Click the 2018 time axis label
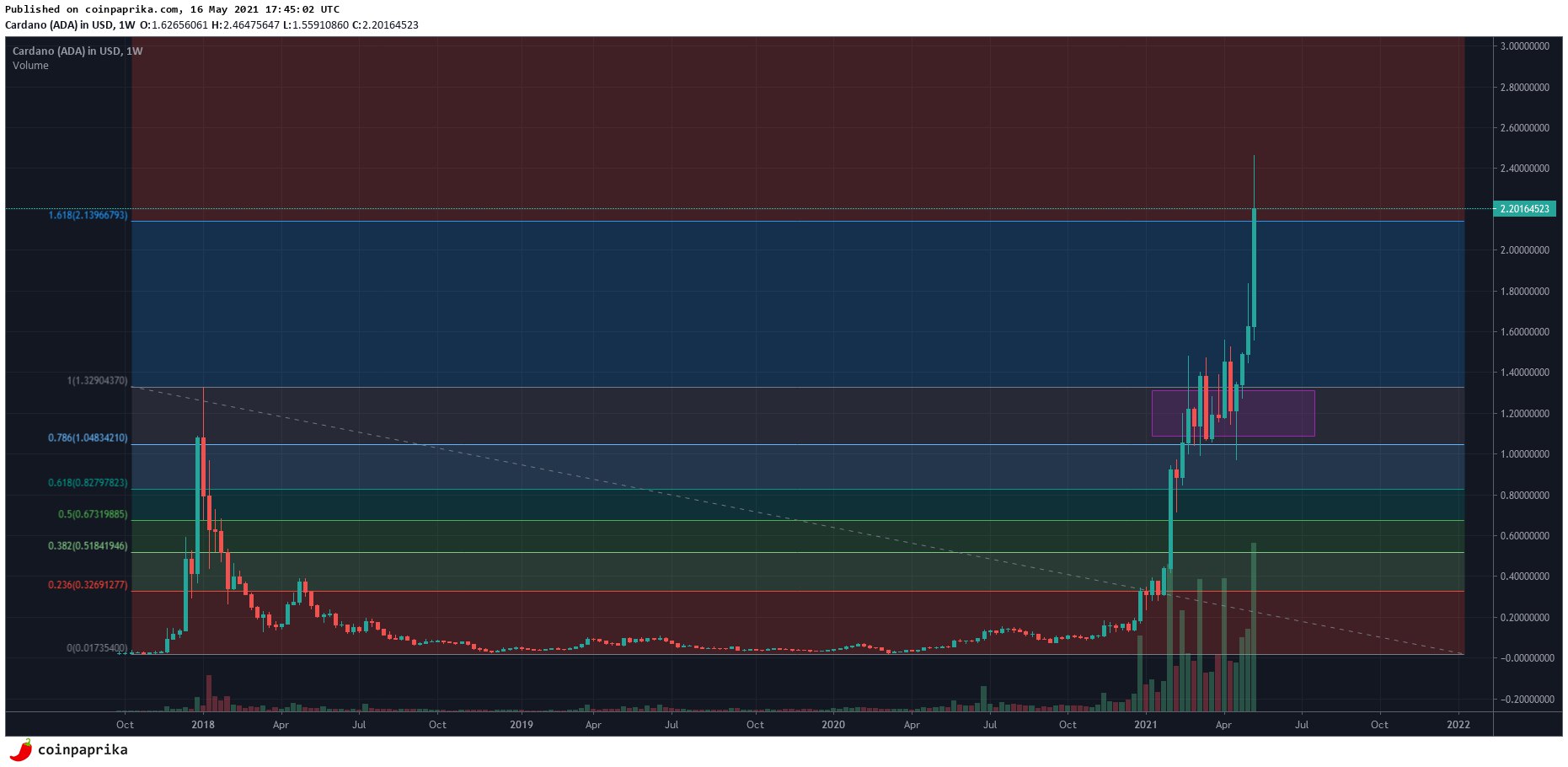This screenshot has height=767, width=1568. (x=203, y=725)
